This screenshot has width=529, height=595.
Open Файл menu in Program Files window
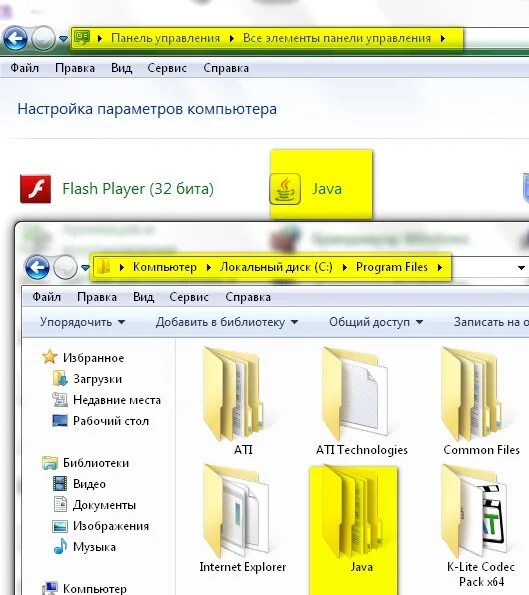46,297
